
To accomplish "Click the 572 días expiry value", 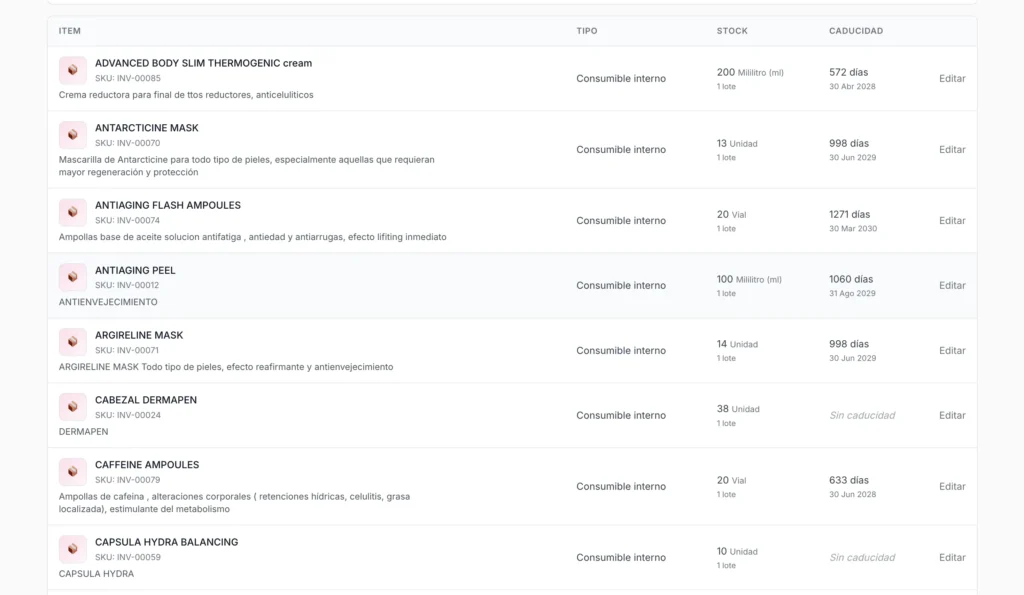I will (x=848, y=72).
